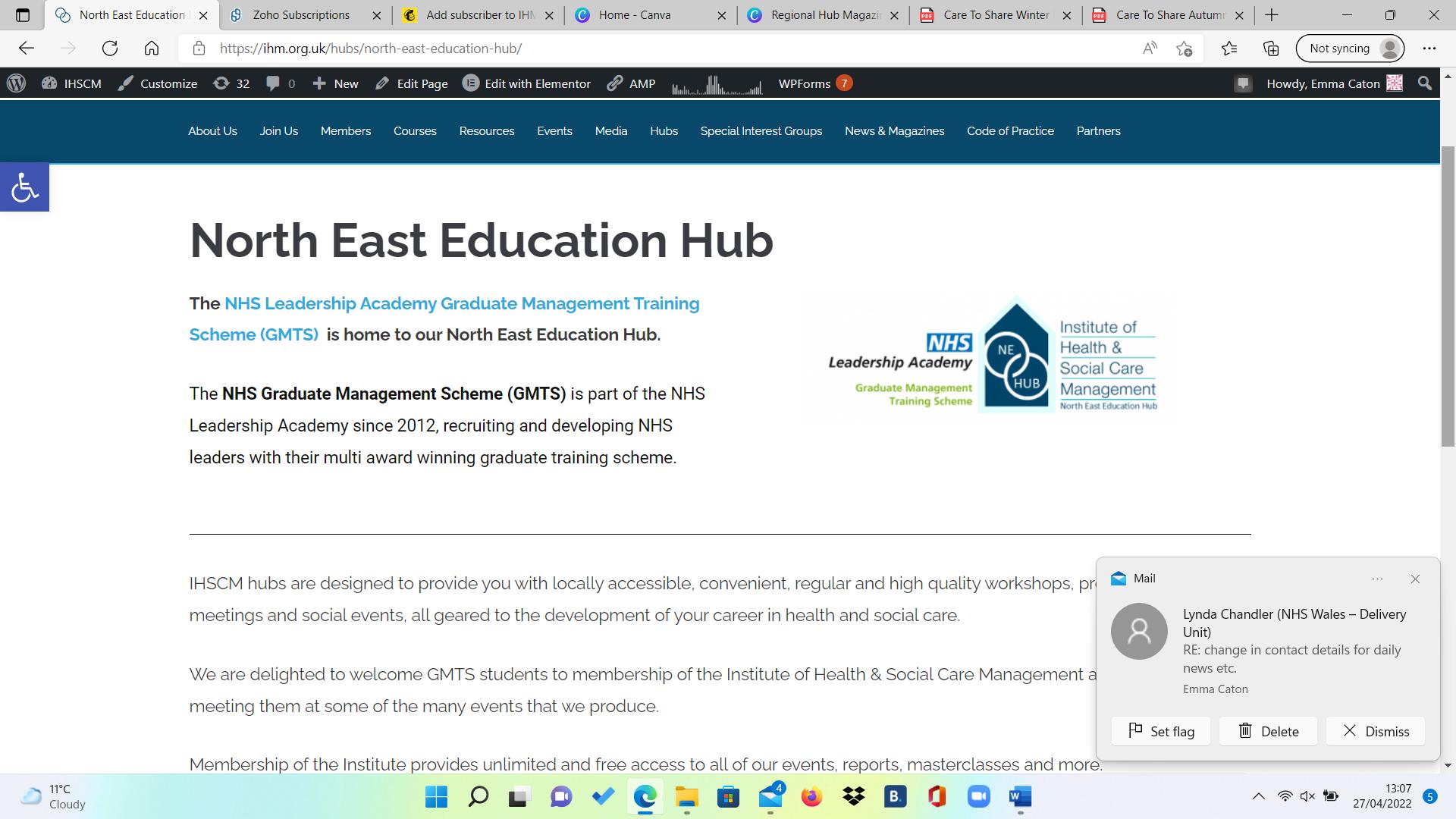Open the Mail taskbar icon
This screenshot has height=819, width=1456.
point(770,796)
